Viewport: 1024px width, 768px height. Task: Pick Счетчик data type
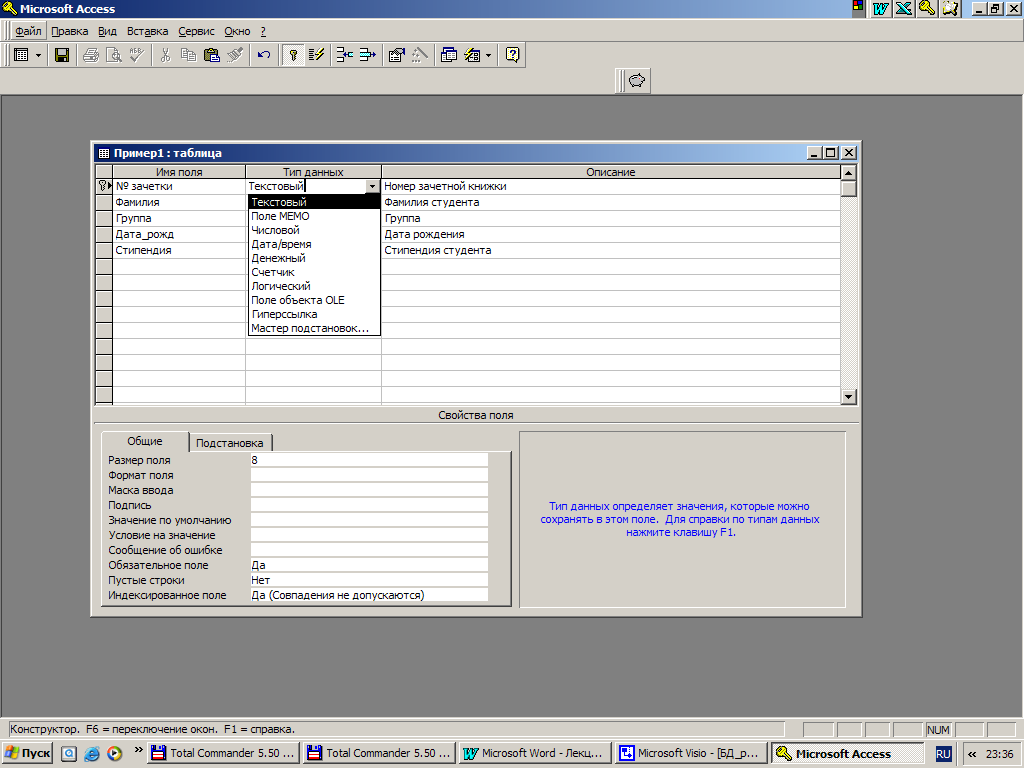pos(314,272)
